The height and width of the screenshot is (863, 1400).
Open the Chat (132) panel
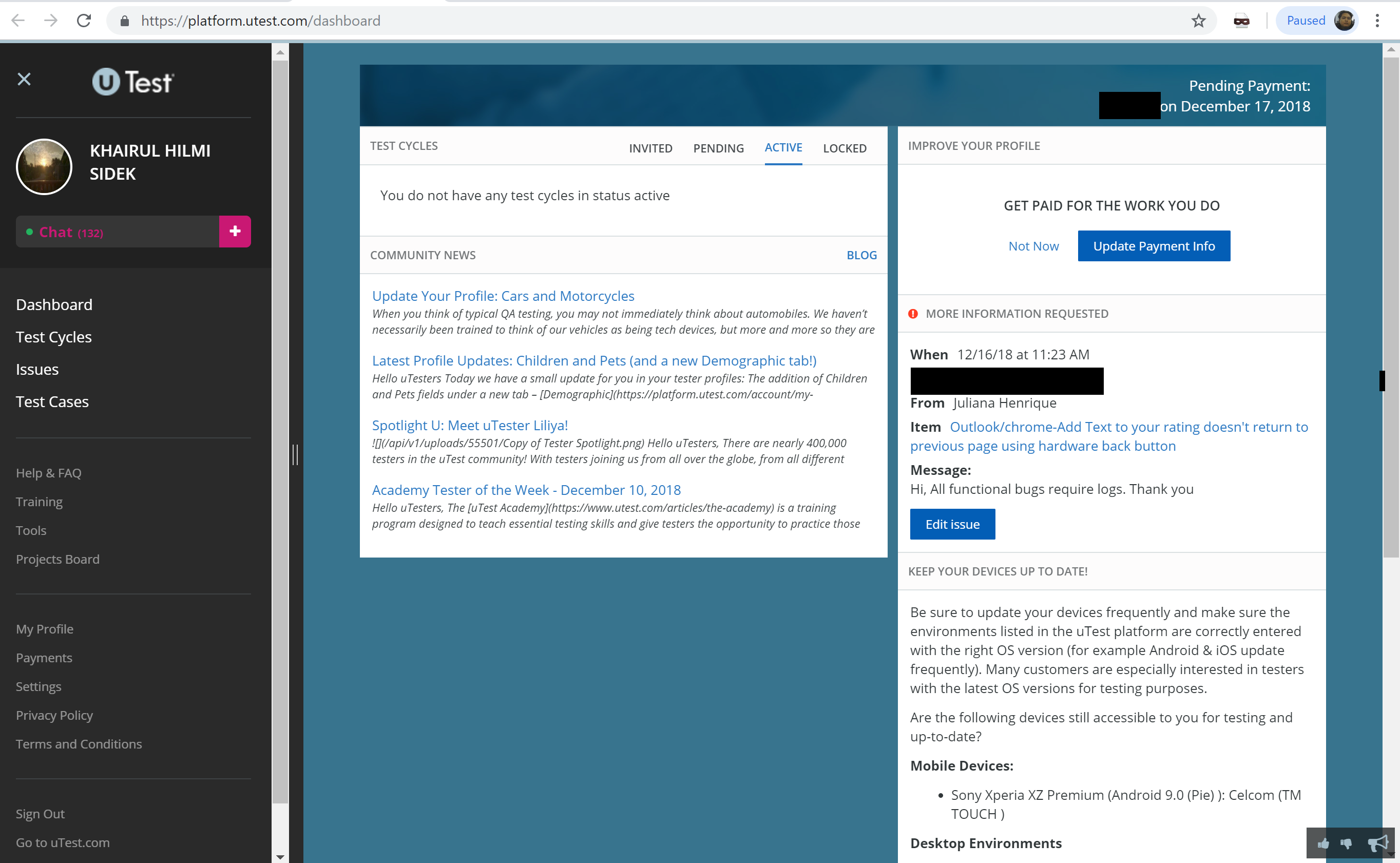tap(118, 231)
